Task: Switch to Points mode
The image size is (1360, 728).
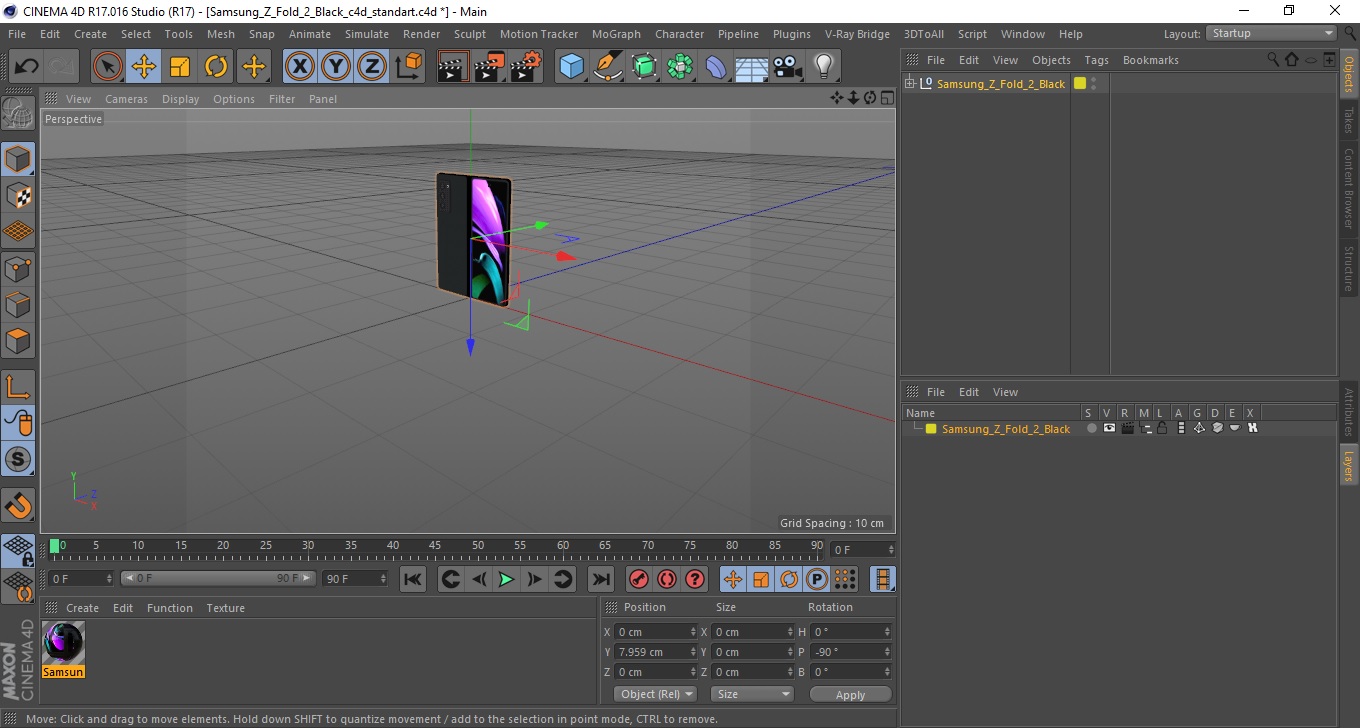Action: pyautogui.click(x=18, y=268)
